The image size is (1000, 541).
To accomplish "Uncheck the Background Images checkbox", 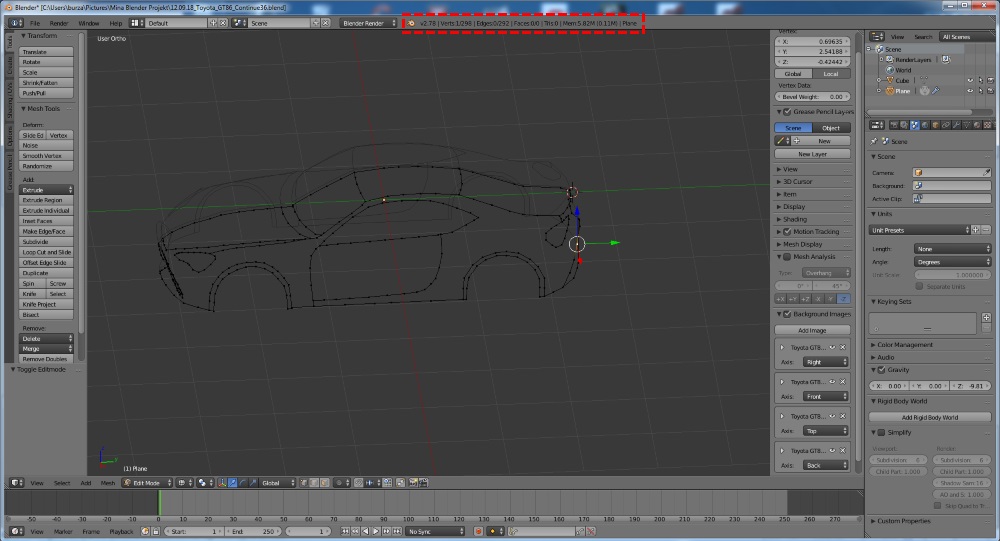I will [x=787, y=314].
